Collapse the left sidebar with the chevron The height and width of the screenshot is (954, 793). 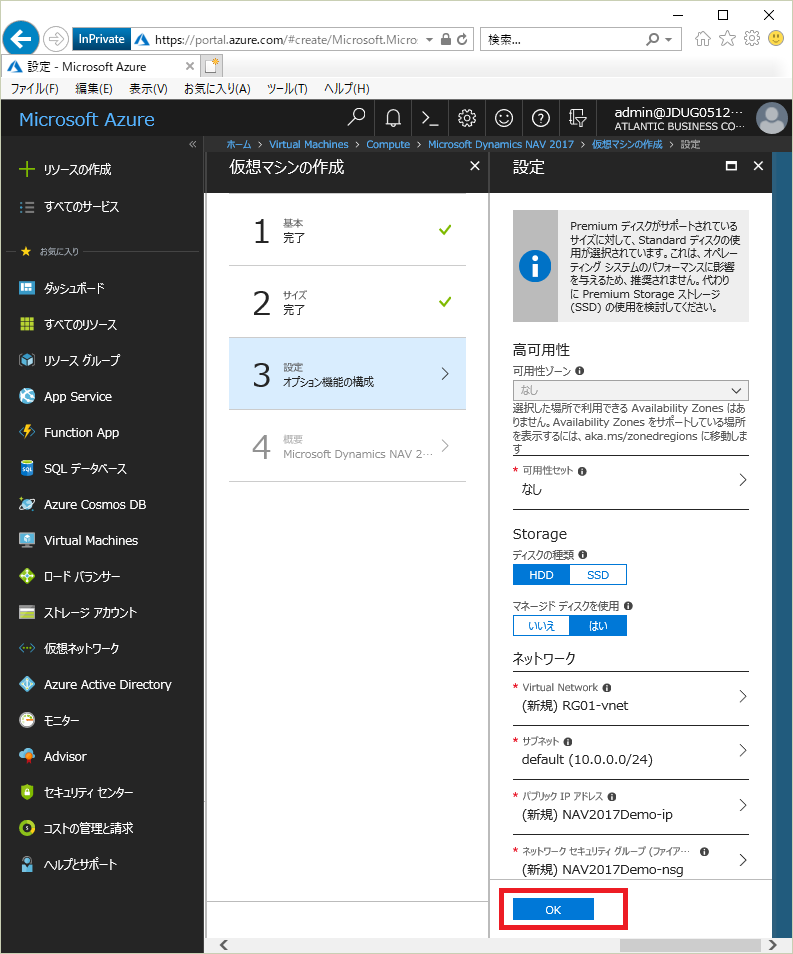(192, 144)
